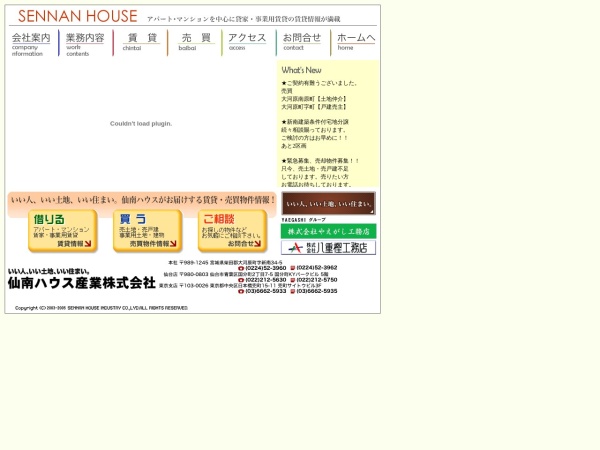Click news item 新南建築条件付宅地分譲

[x=315, y=122]
